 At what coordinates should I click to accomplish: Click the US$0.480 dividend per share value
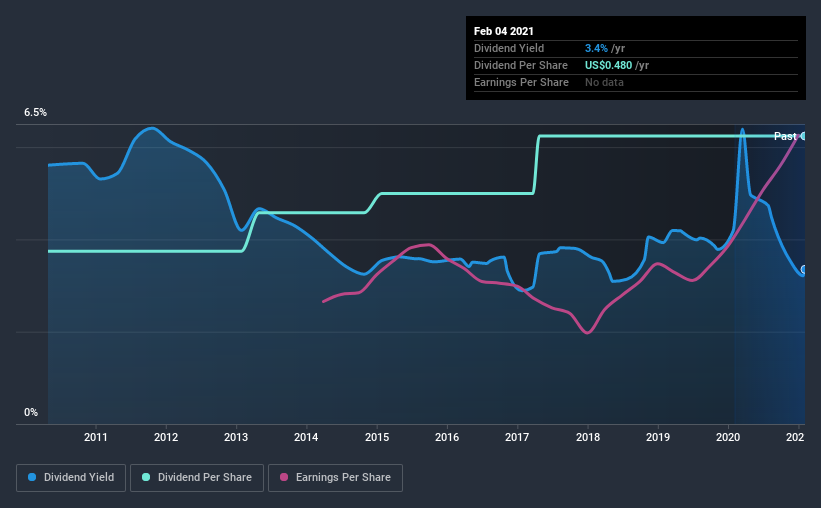(x=608, y=65)
